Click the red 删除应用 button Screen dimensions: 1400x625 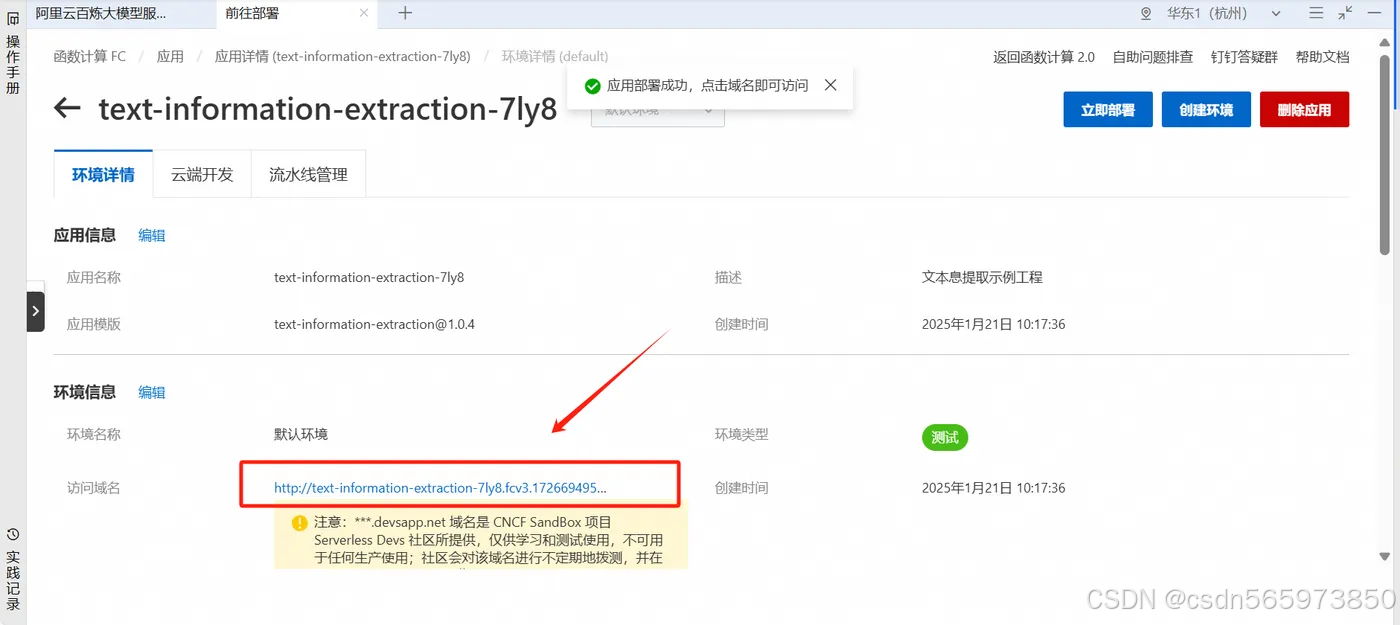pyautogui.click(x=1304, y=110)
